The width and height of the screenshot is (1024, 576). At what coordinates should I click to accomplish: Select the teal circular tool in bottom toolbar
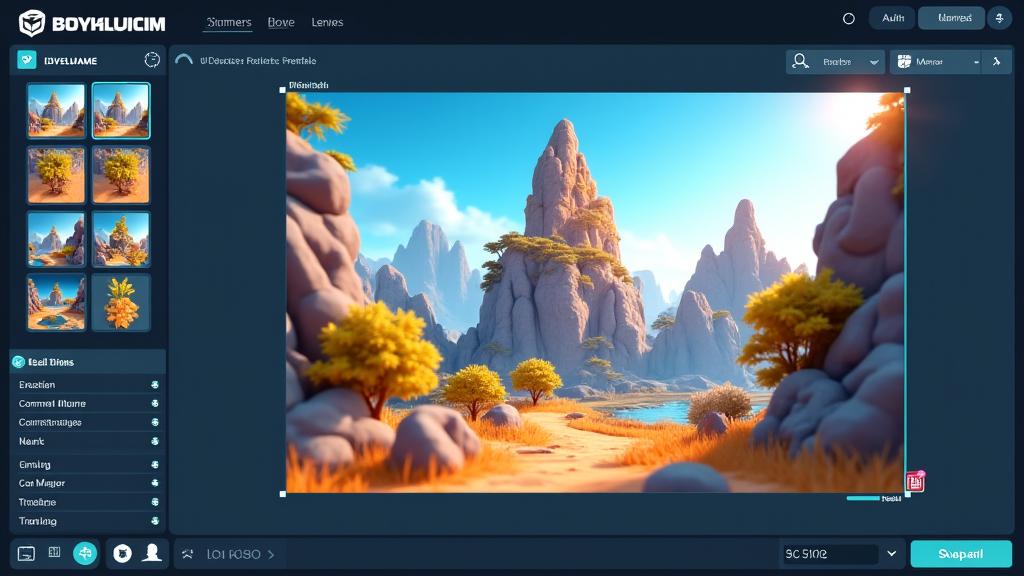pyautogui.click(x=85, y=553)
